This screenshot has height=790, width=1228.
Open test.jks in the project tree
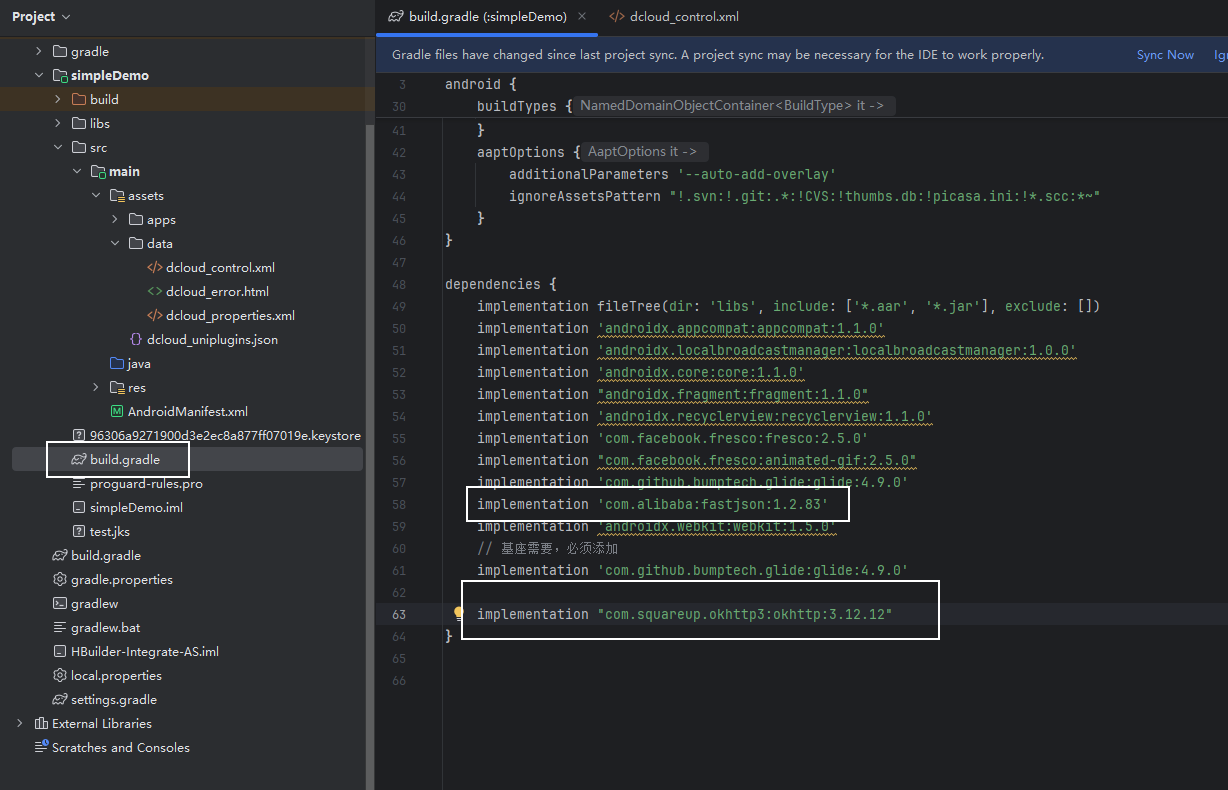pyautogui.click(x=109, y=531)
